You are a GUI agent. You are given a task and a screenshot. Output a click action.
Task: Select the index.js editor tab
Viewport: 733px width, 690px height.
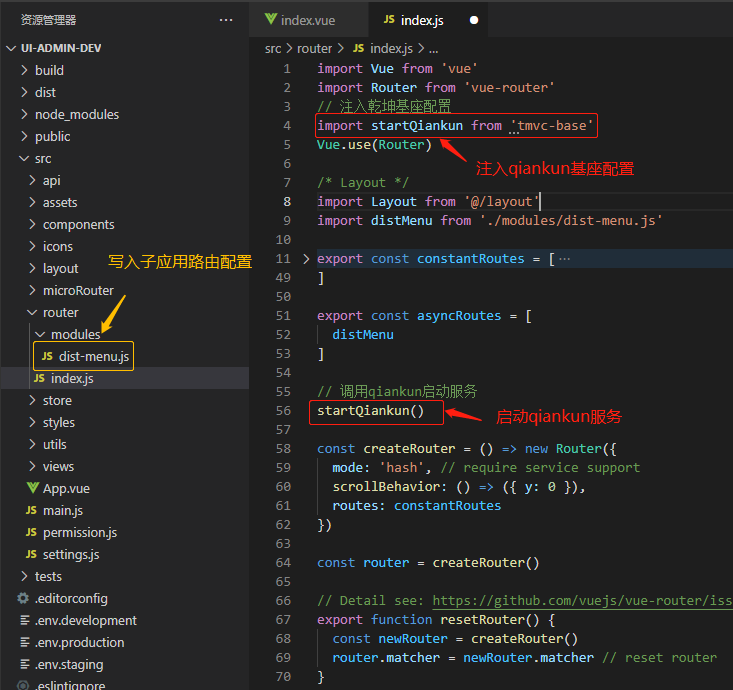pos(420,20)
